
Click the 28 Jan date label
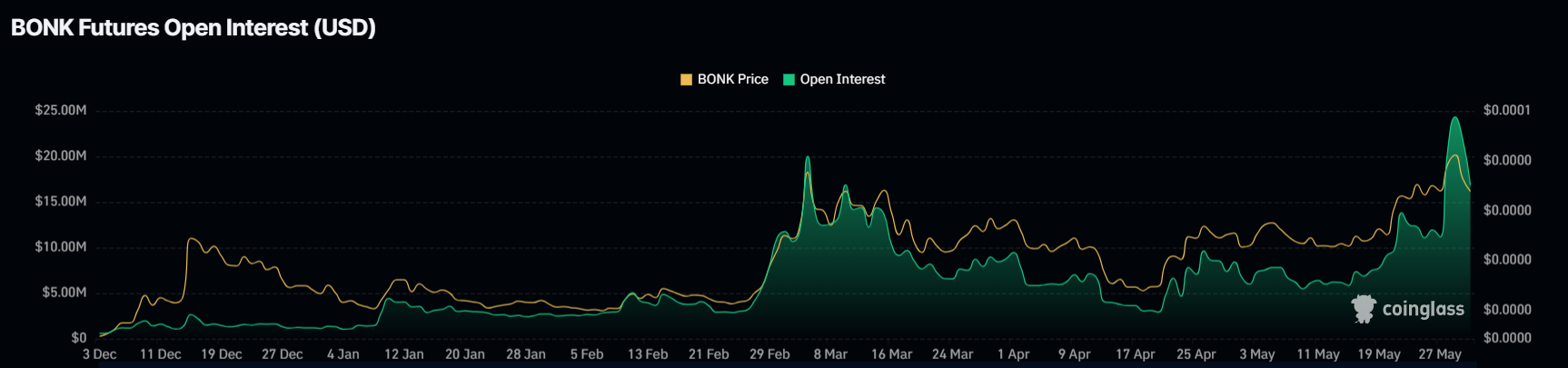tap(526, 354)
